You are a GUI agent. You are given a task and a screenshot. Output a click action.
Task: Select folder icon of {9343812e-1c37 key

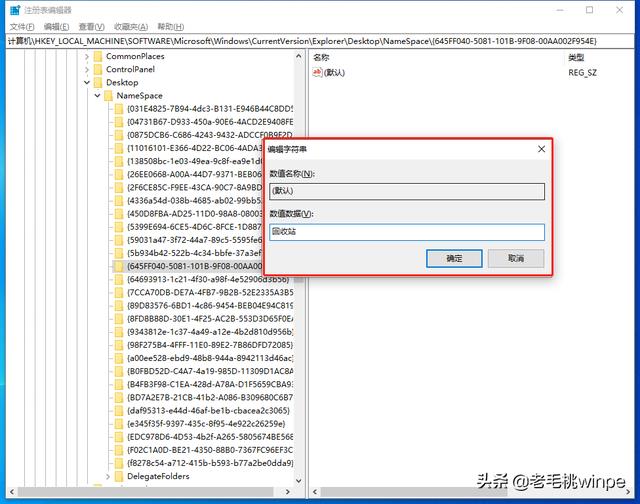119,332
